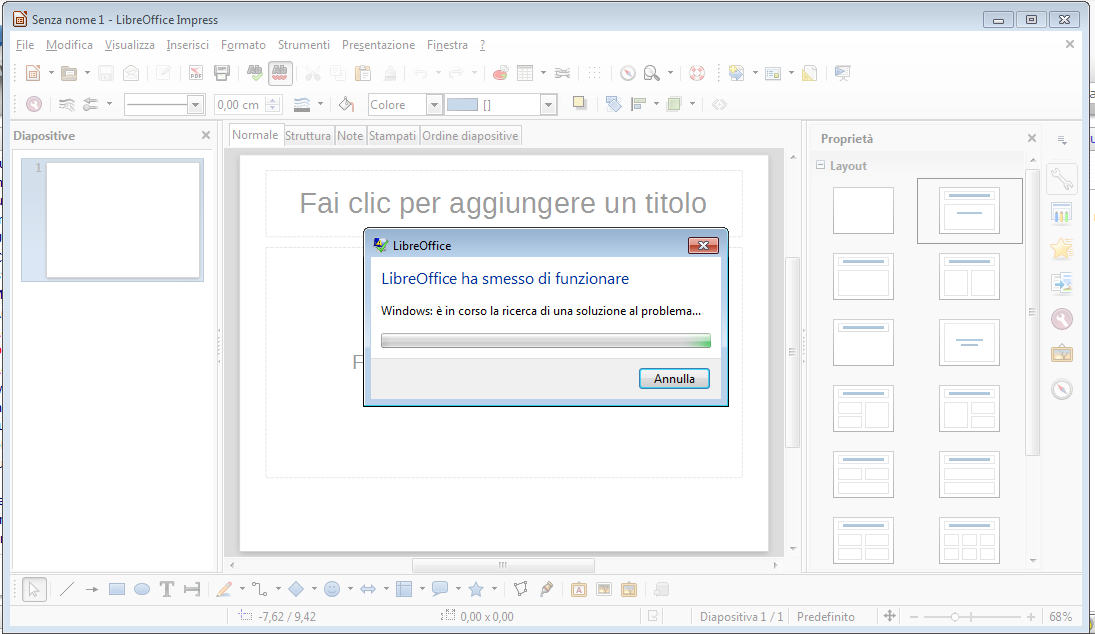Screen dimensions: 1095x634
Task: Select the Line drawing tool
Action: [x=67, y=589]
